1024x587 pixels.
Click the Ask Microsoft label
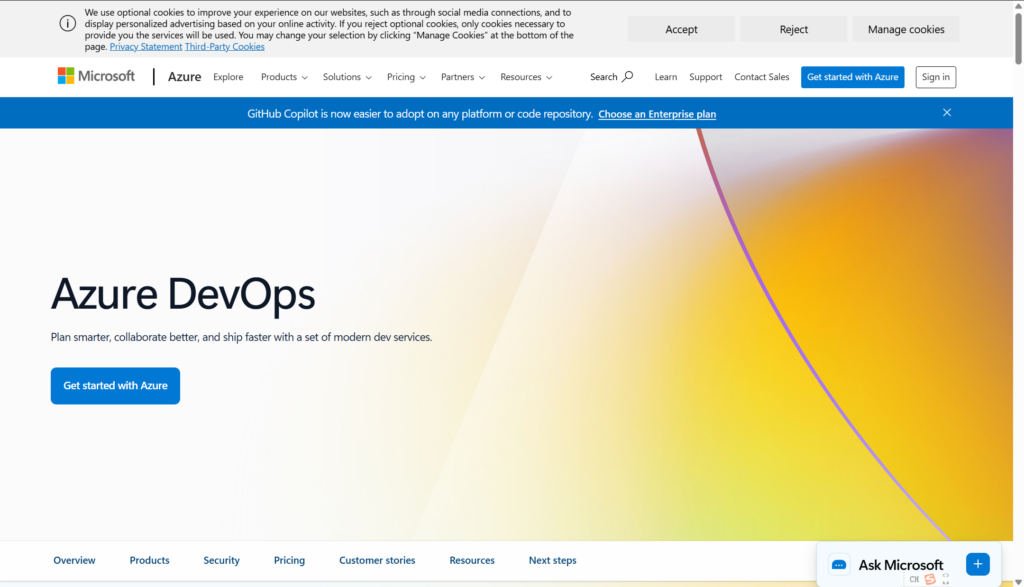[x=901, y=565]
